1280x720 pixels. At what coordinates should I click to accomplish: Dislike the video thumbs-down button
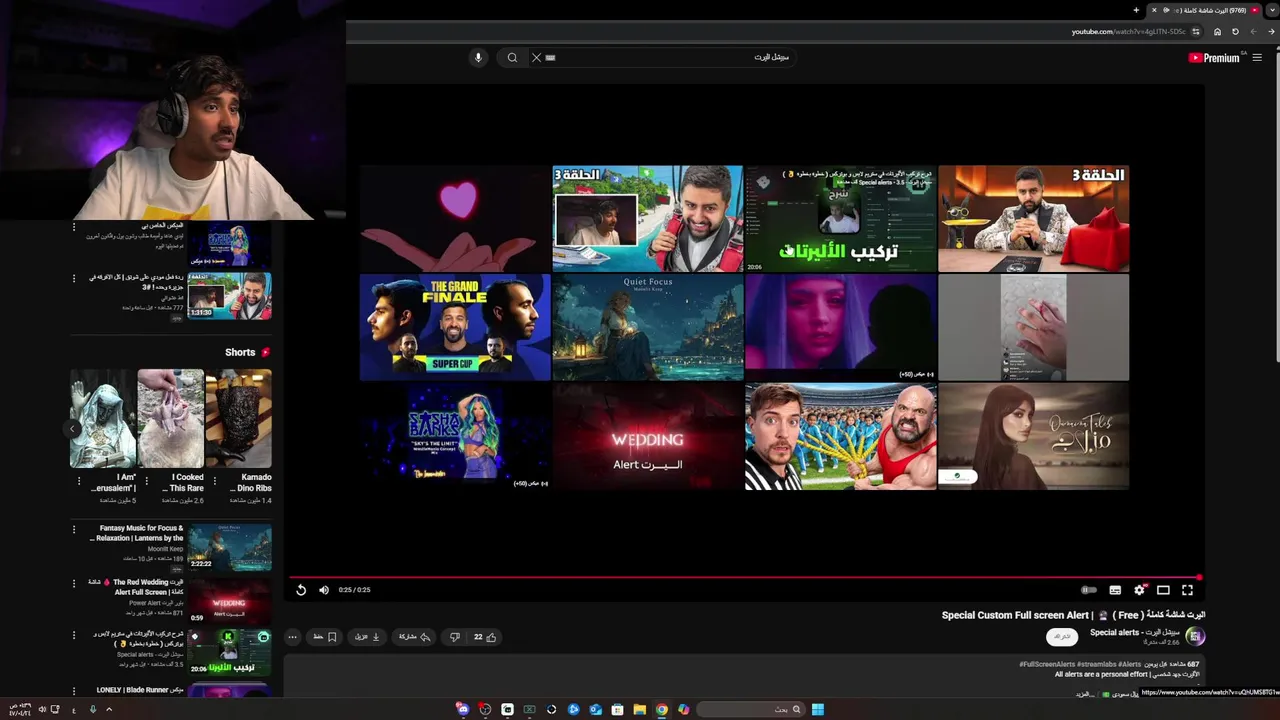pos(455,637)
